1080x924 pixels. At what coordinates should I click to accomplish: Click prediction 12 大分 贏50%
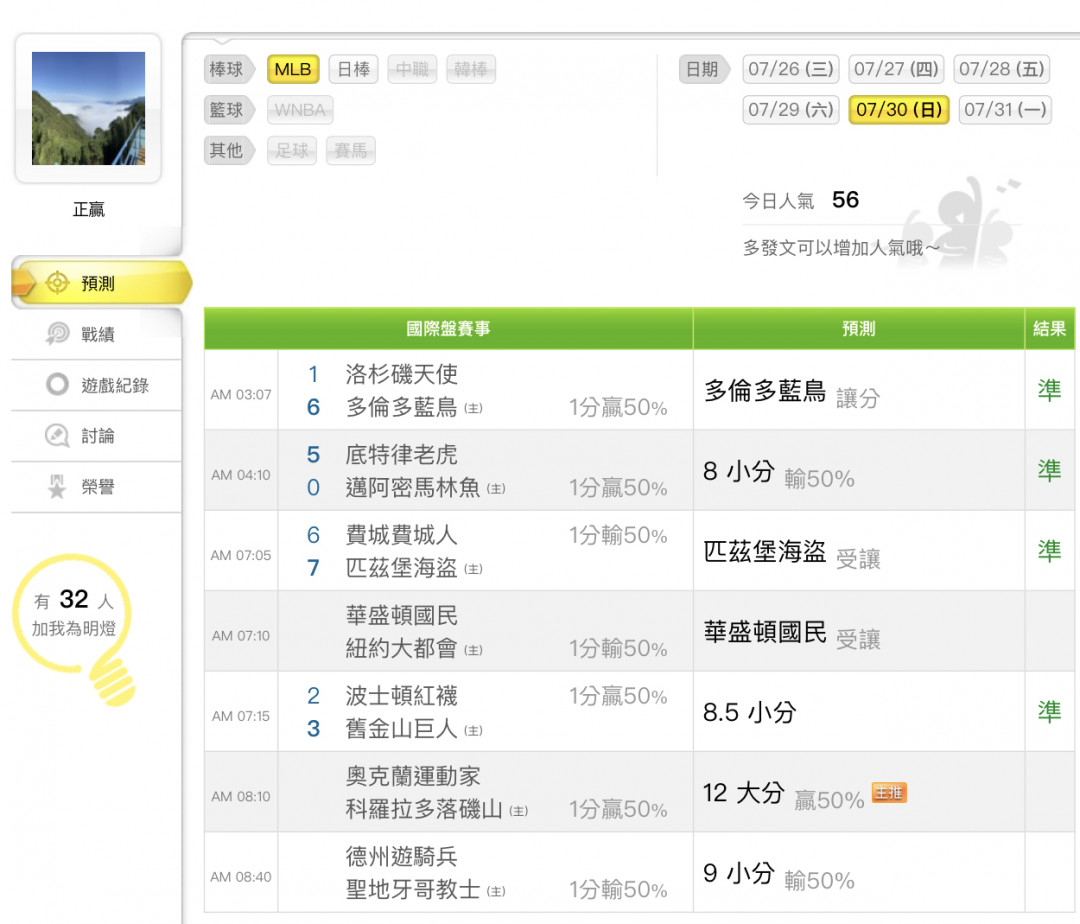784,795
